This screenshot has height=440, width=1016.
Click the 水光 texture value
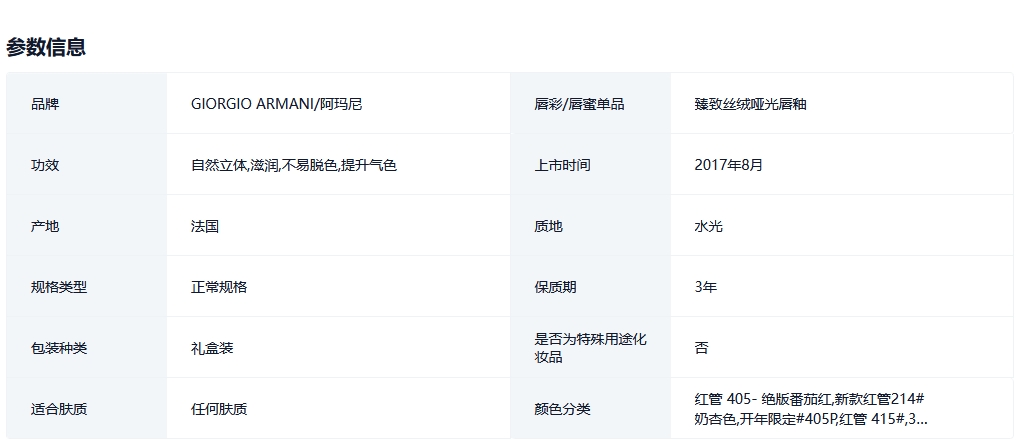click(x=708, y=226)
